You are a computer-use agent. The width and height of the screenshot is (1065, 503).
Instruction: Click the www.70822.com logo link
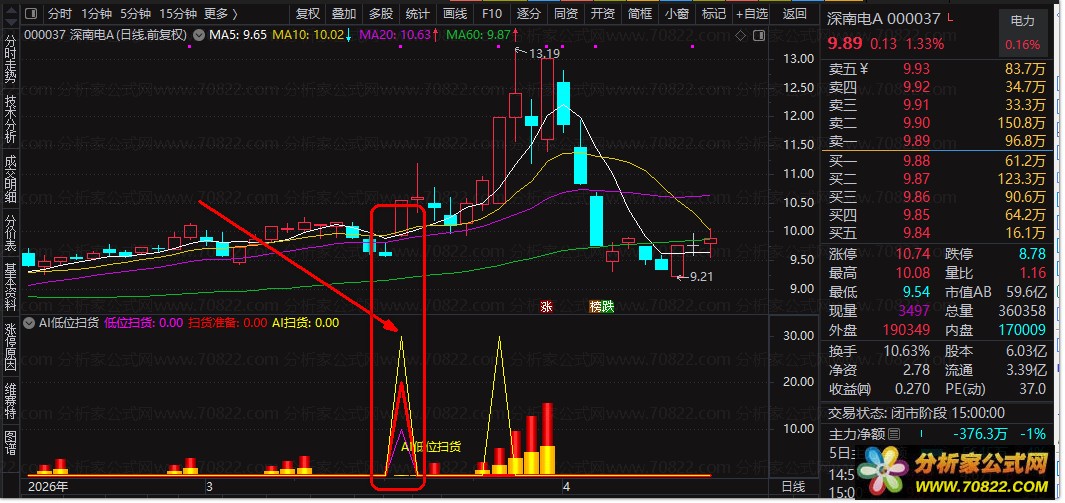click(983, 486)
